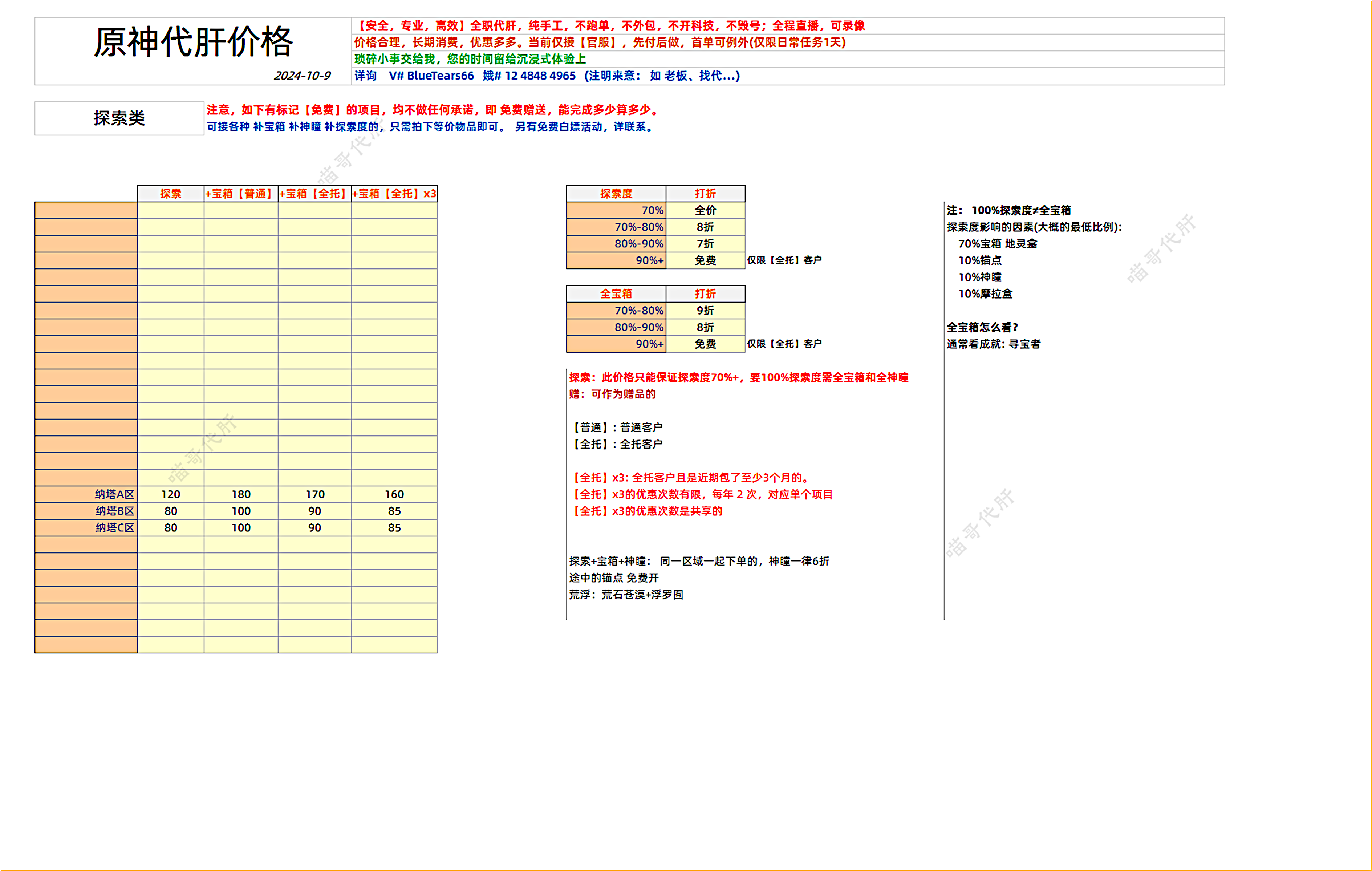Select the 纳塔C区 row label
Viewport: 1372px width, 871px height.
tap(114, 528)
